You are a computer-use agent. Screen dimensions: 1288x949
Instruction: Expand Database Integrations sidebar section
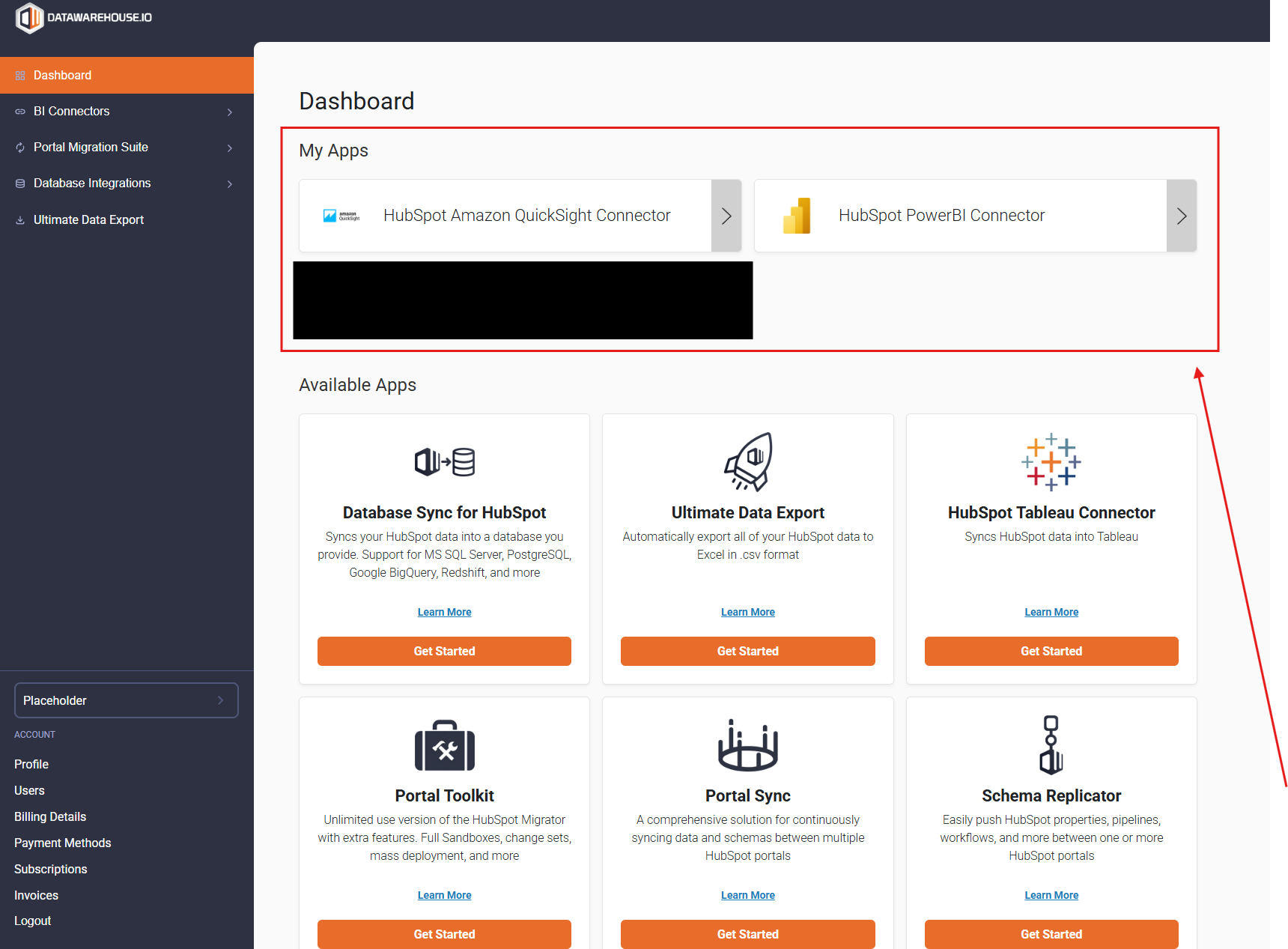pyautogui.click(x=229, y=184)
